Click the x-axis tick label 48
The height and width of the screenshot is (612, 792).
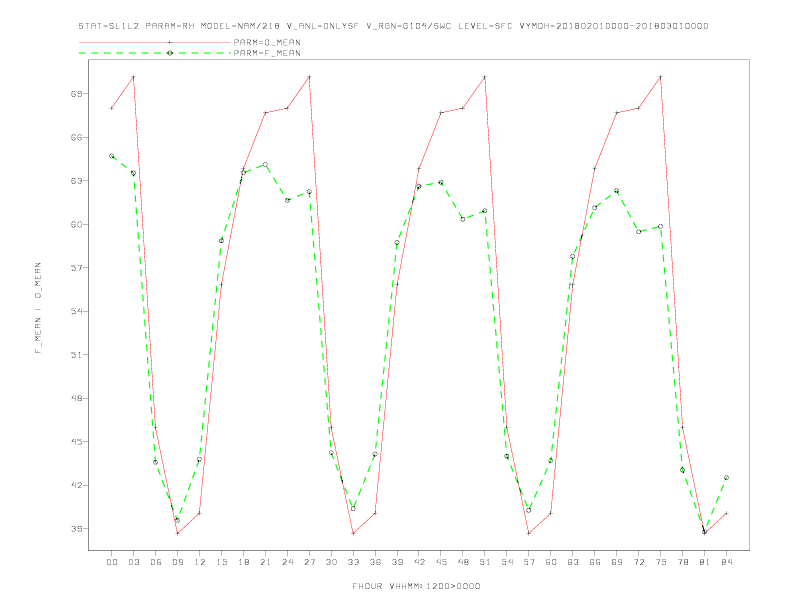463,562
